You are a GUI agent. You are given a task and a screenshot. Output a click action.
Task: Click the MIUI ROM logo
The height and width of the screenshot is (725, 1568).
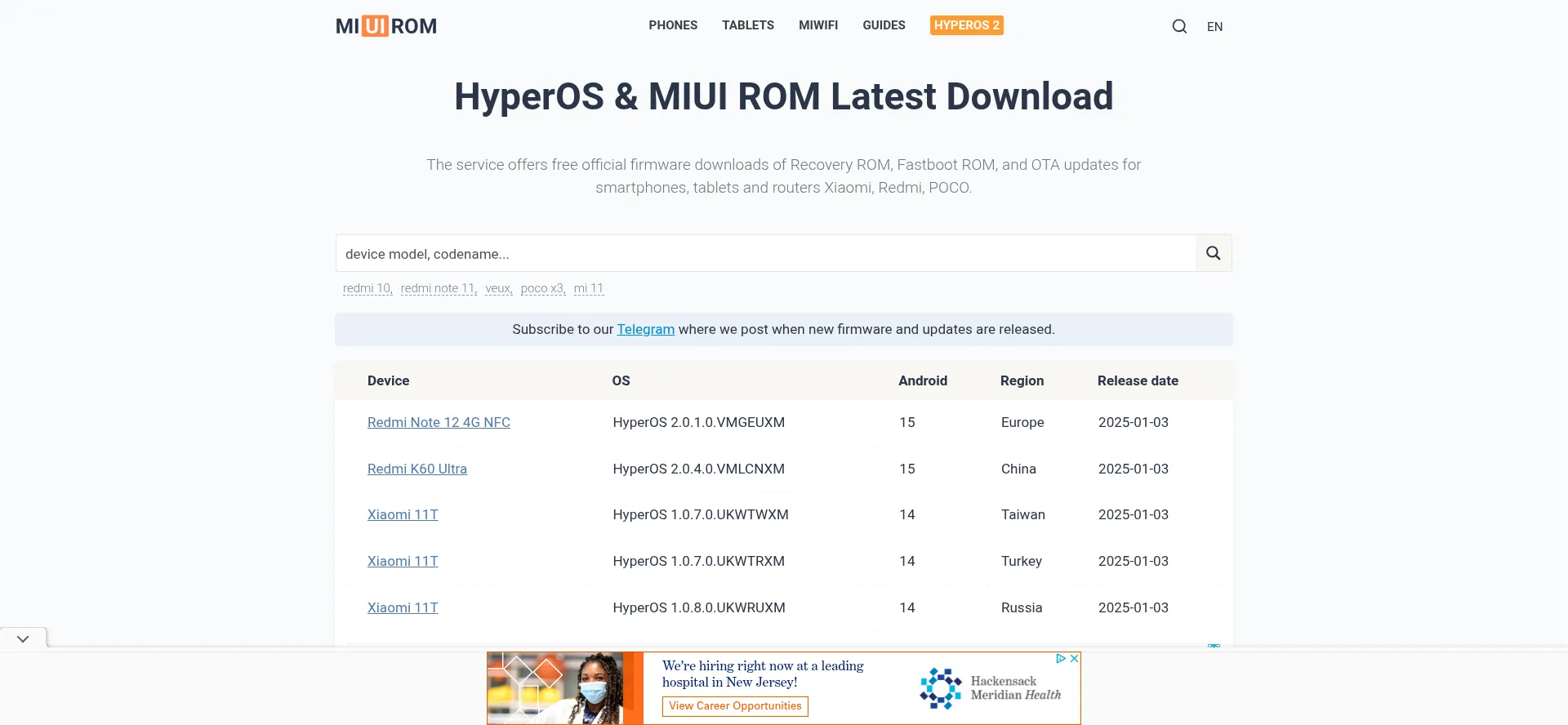(386, 26)
